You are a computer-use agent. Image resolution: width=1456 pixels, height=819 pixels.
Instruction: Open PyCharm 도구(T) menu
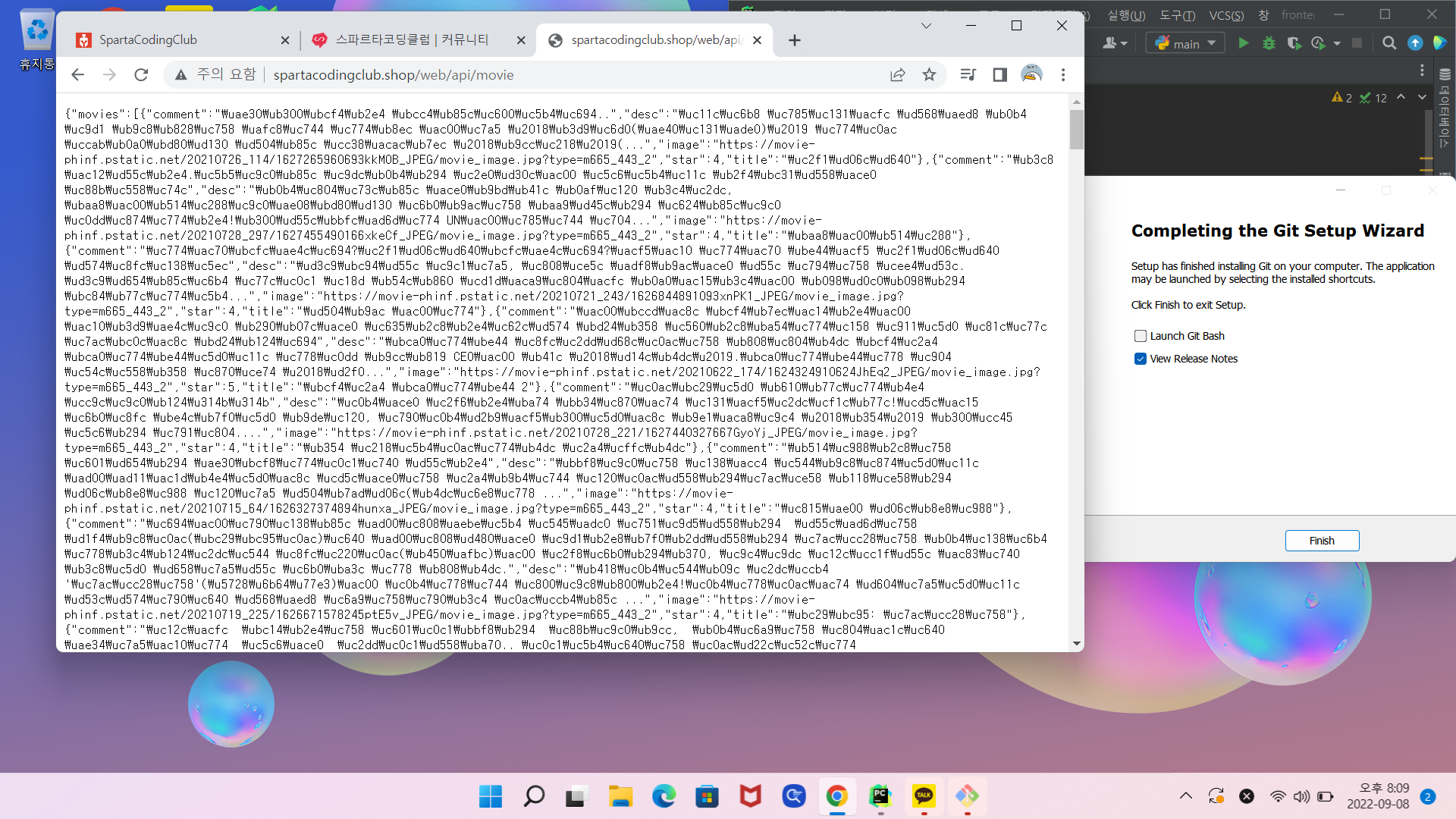click(x=1177, y=15)
